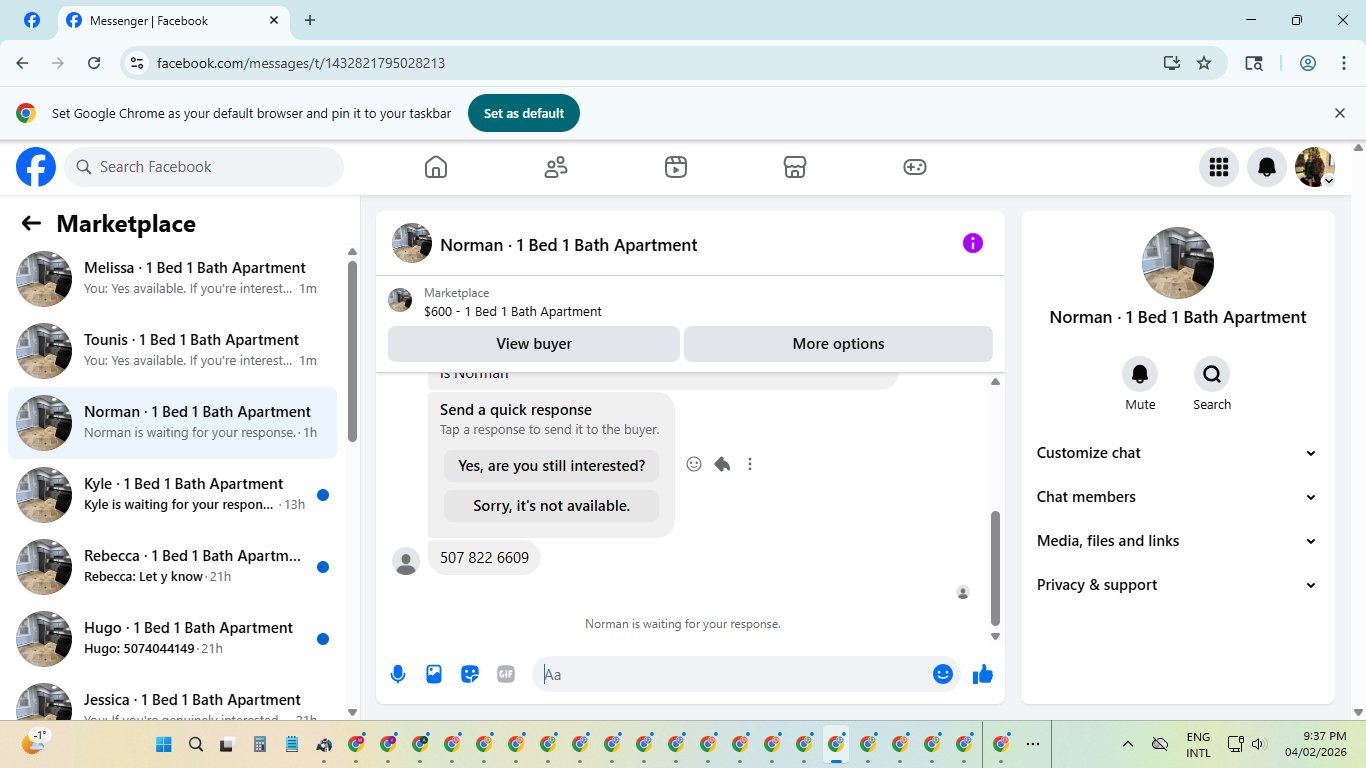Dismiss the Chrome default browser banner
The image size is (1366, 768).
[1340, 113]
